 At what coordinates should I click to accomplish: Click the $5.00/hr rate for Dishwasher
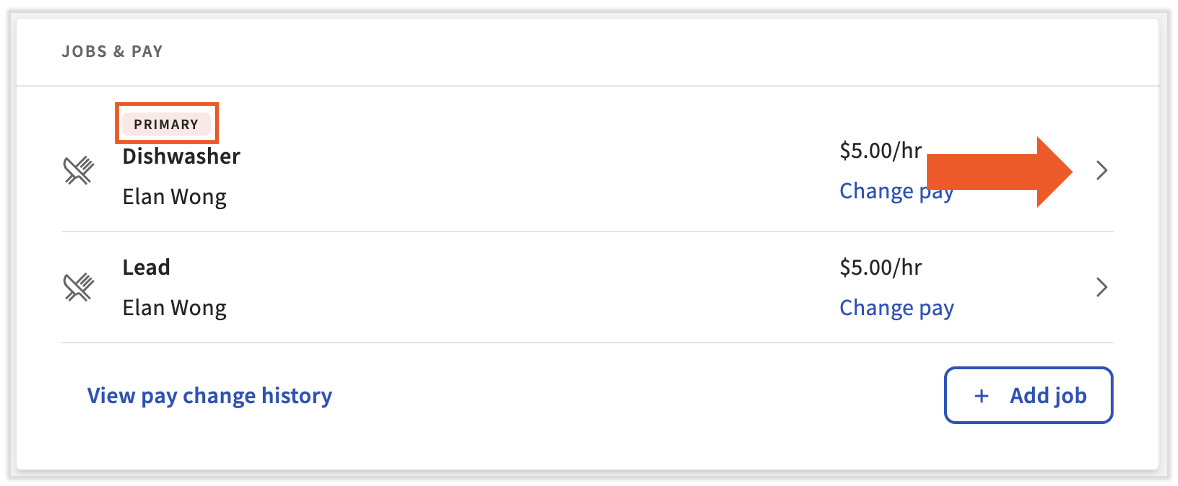tap(880, 152)
